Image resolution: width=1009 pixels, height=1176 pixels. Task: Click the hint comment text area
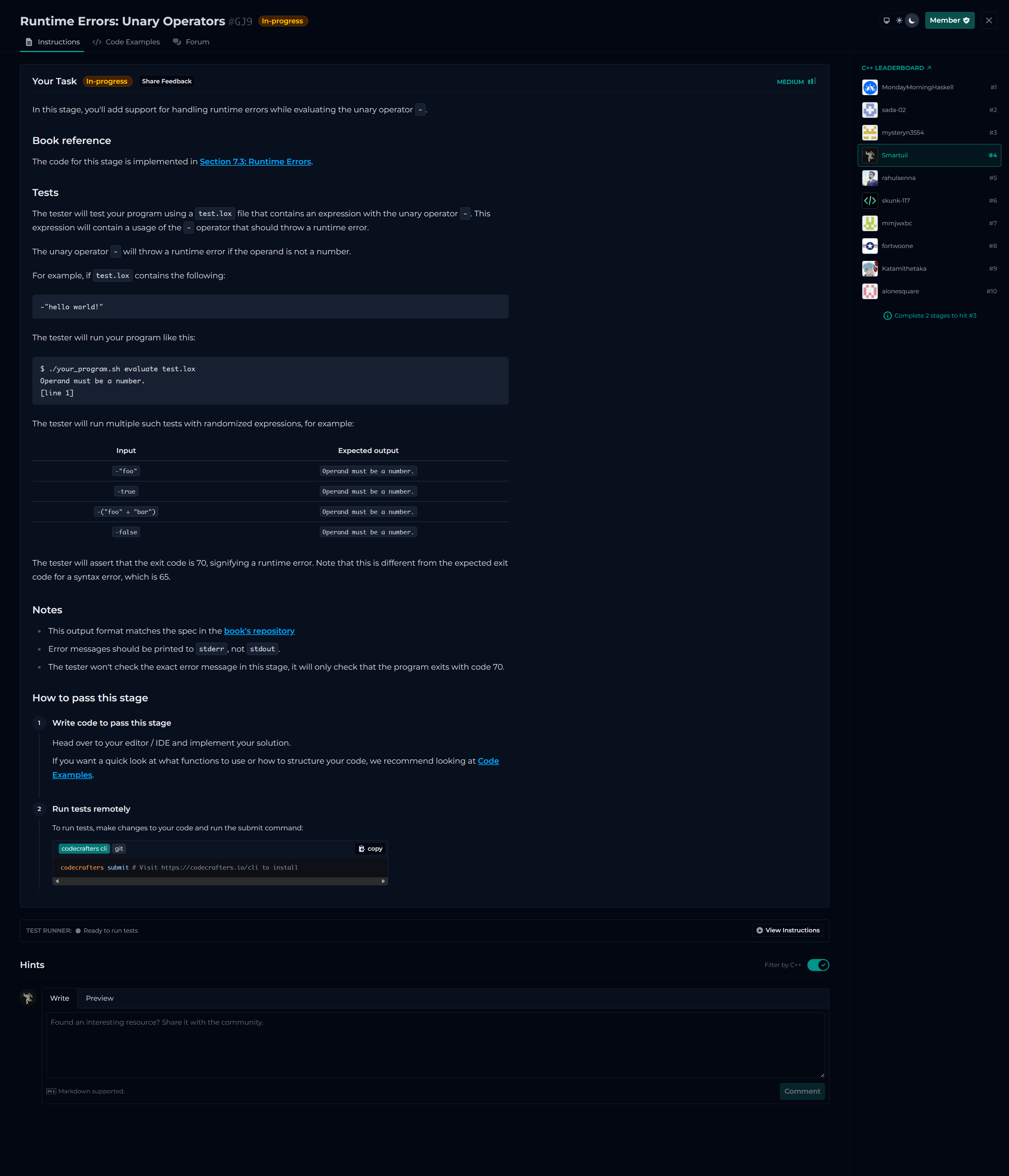[435, 1044]
